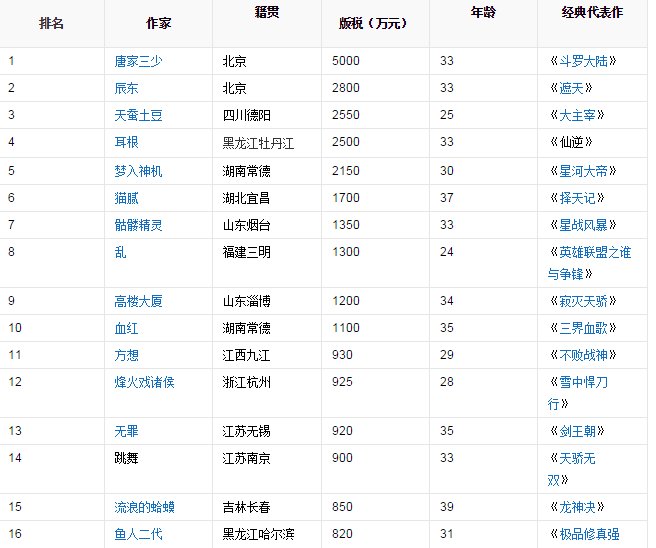656x548 pixels.
Task: Click author link 鱼人二代
Action: 138,534
